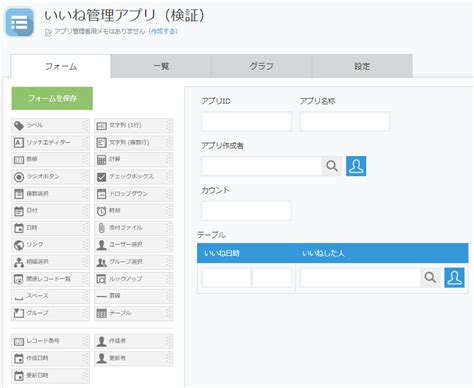Image resolution: width=474 pixels, height=388 pixels.
Task: Select the ドロップダウン field item
Action: pos(133,194)
